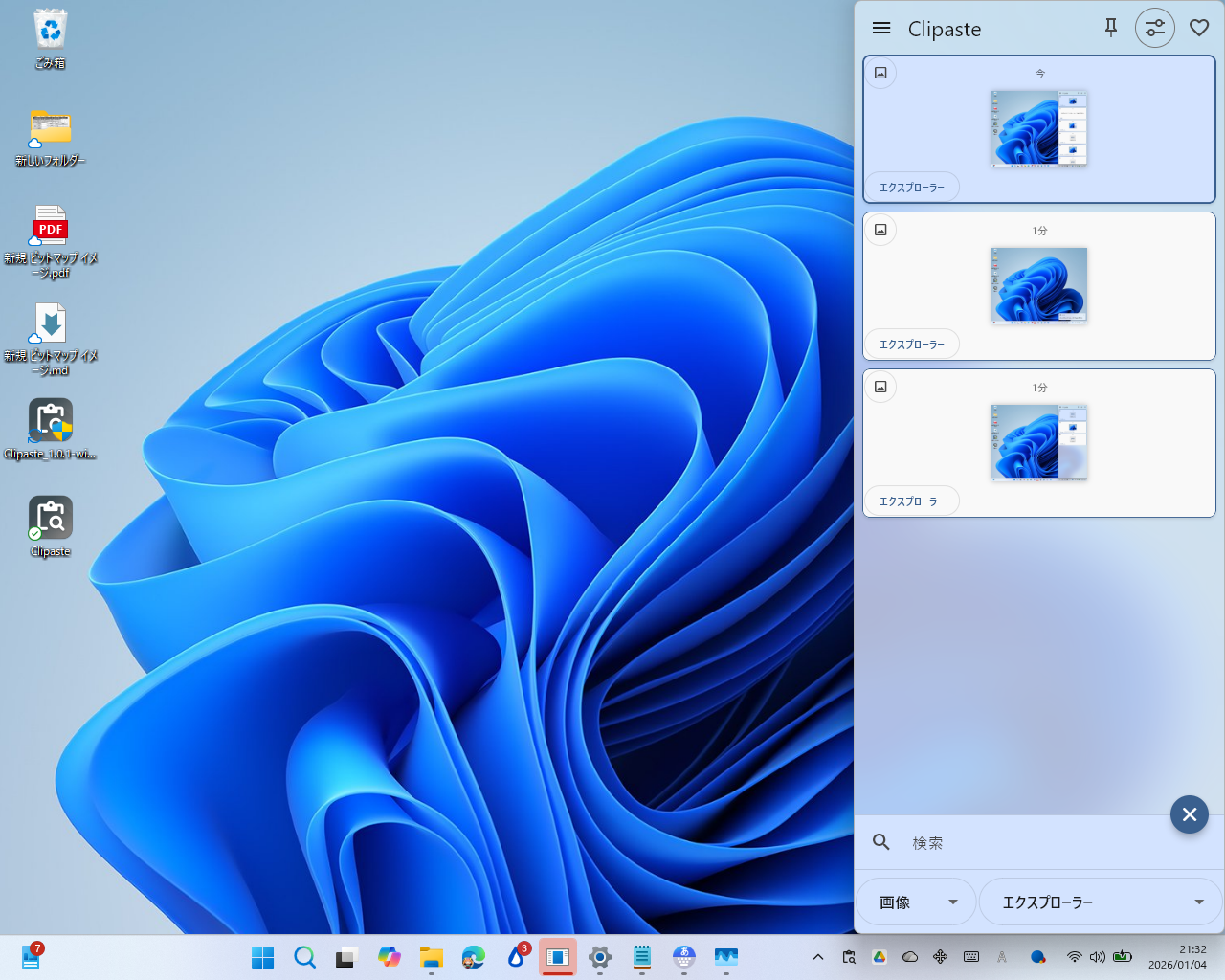Select the Clipaste_1.0.1 installer desktop icon

(x=50, y=429)
